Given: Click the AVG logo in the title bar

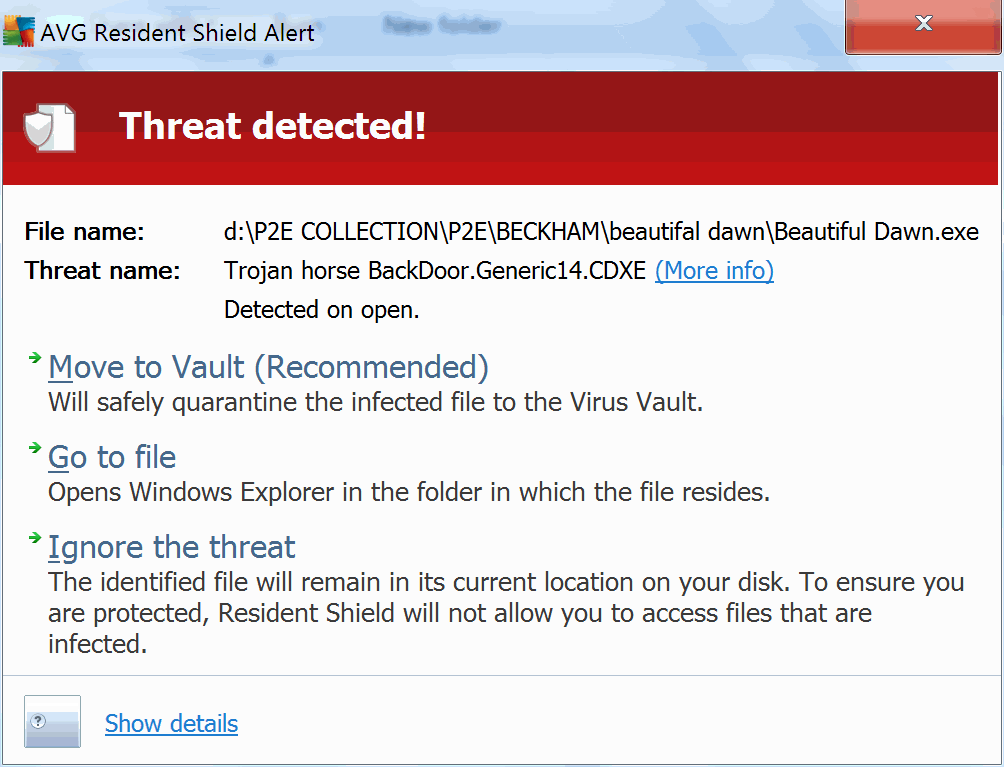Looking at the screenshot, I should pos(19,32).
